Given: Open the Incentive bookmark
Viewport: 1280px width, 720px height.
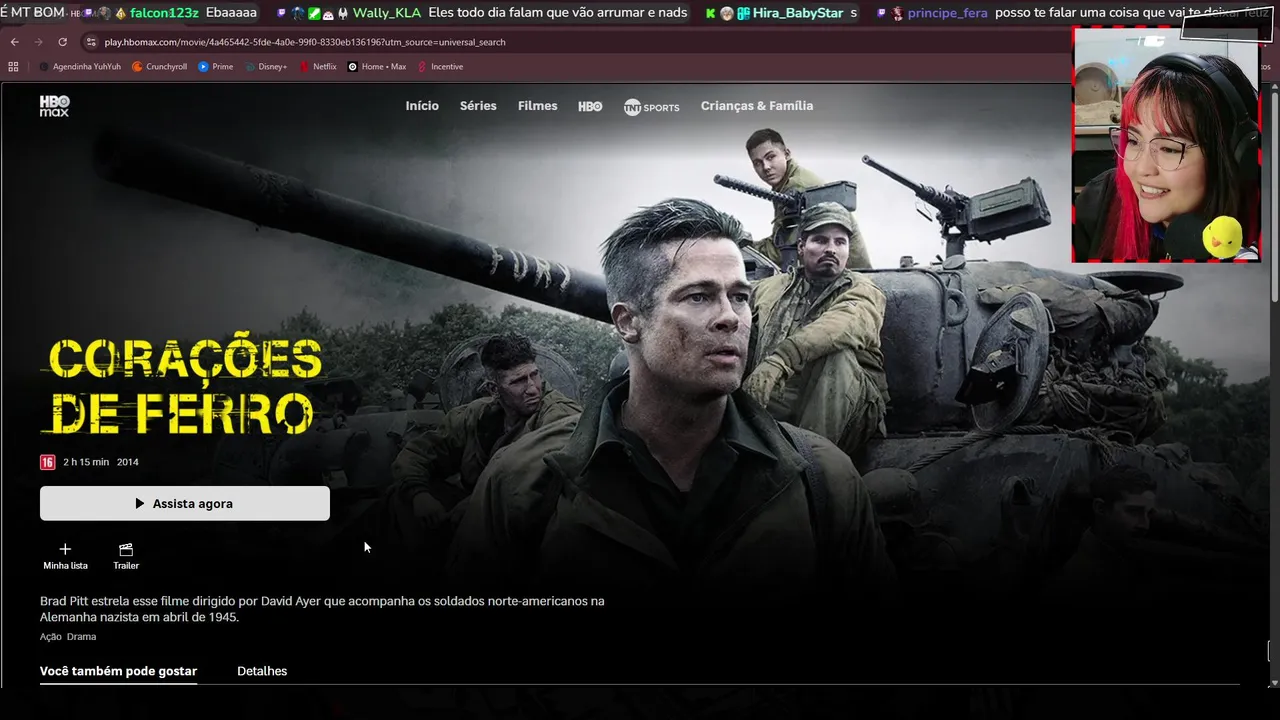Looking at the screenshot, I should click(440, 67).
